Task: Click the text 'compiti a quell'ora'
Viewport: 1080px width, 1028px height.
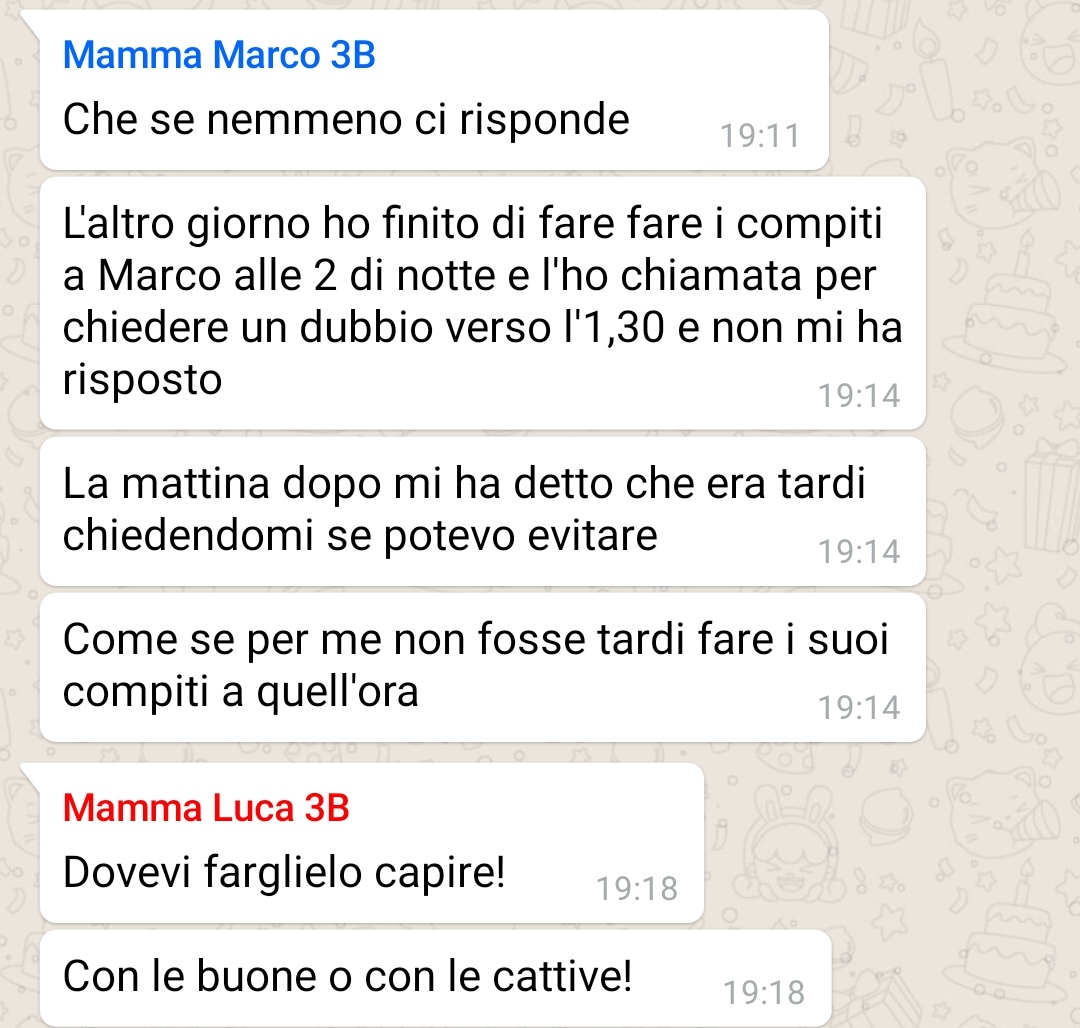Action: coord(240,693)
